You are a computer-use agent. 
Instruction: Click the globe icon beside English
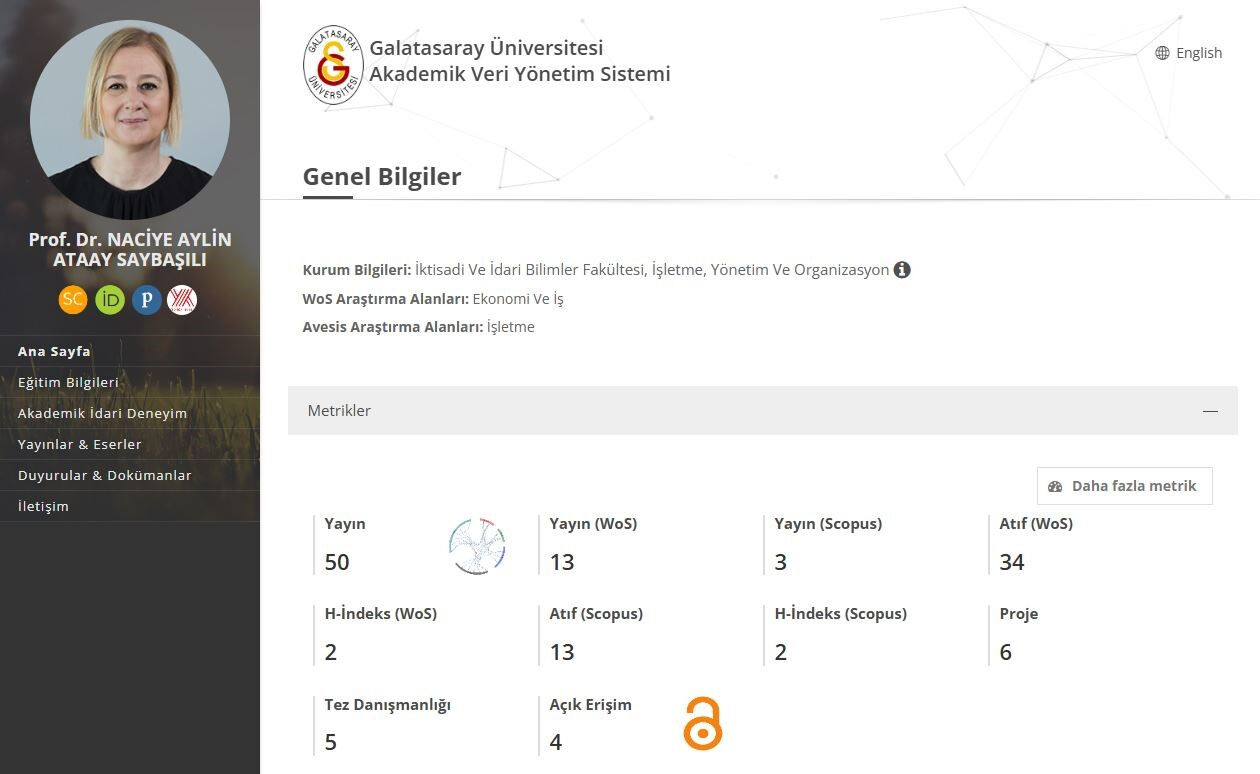click(1161, 53)
